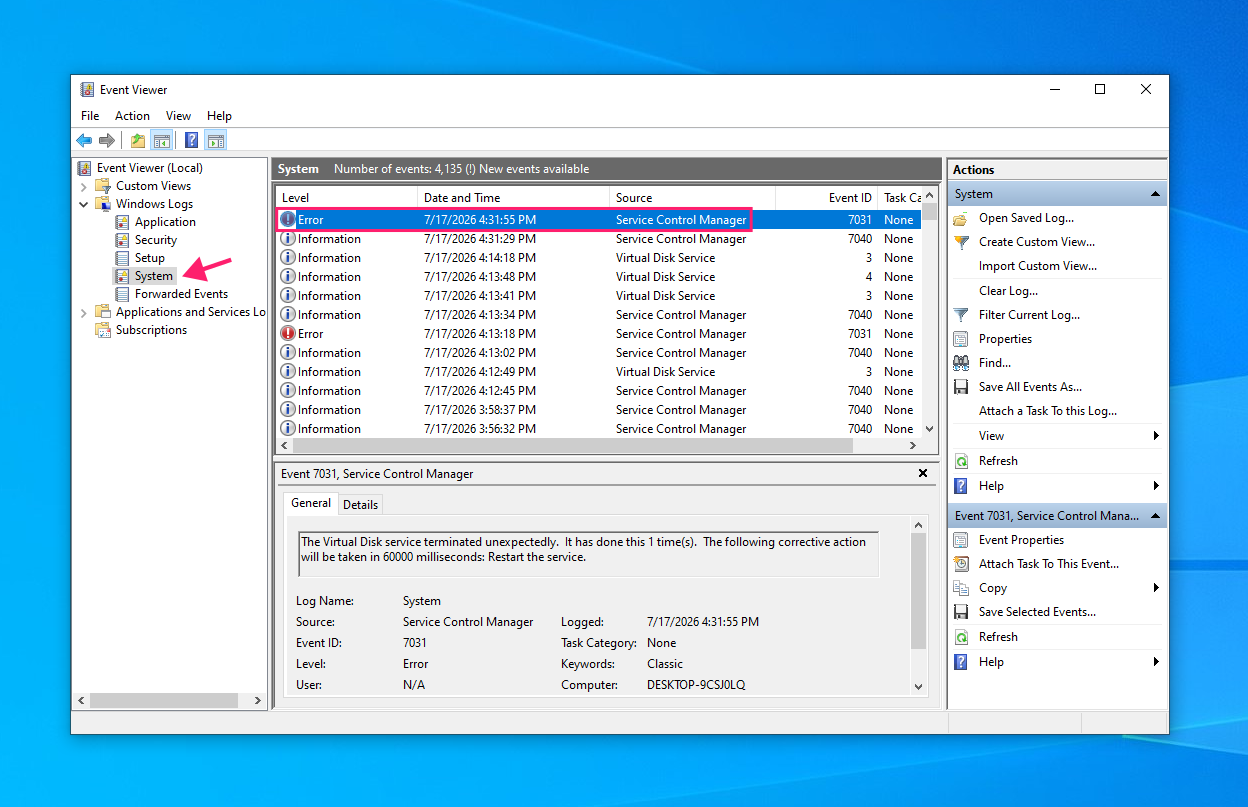Sort events by Level column header
This screenshot has width=1248, height=807.
coord(346,198)
